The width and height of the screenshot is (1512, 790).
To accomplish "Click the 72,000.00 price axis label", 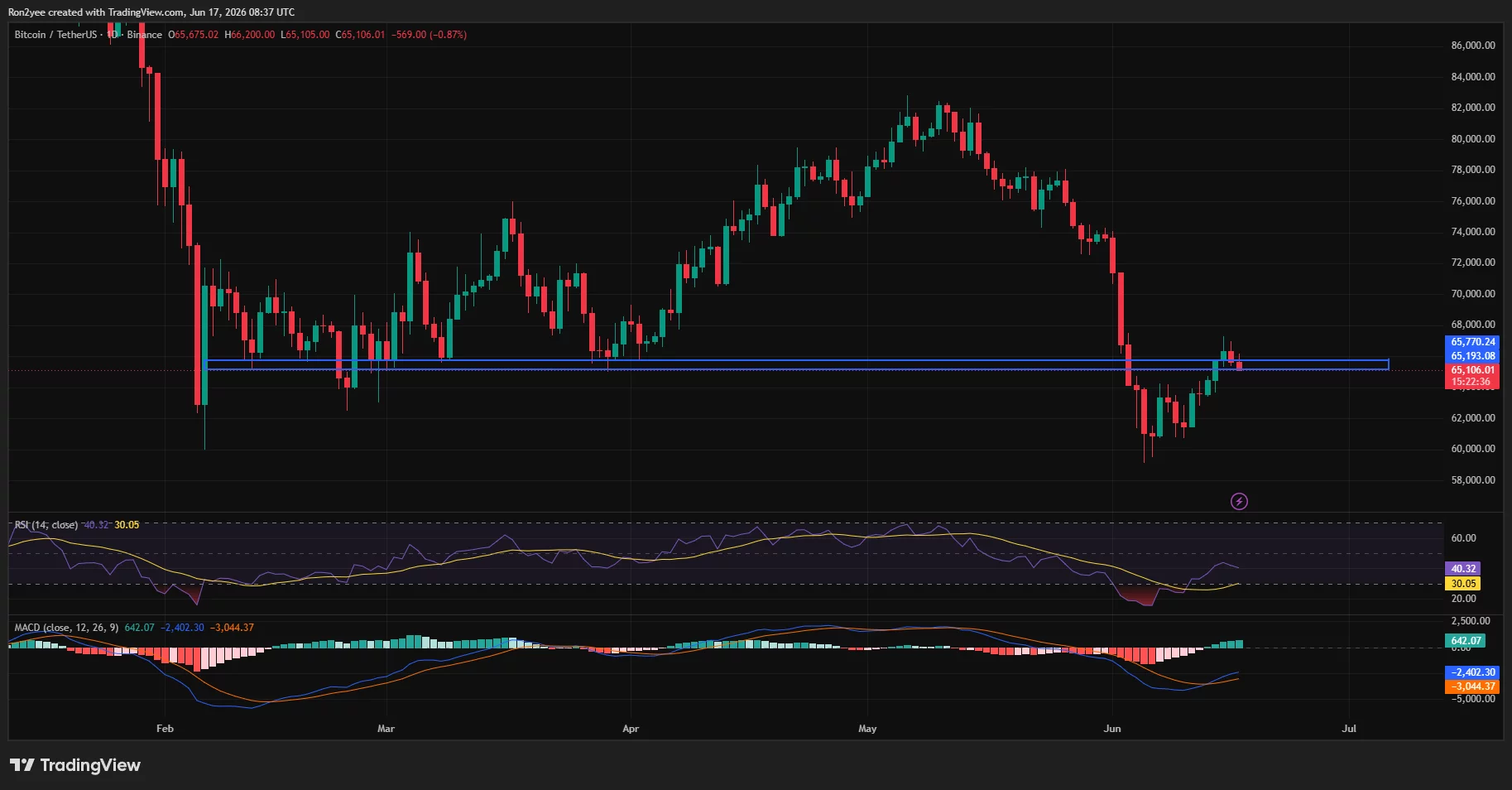I will [x=1473, y=263].
